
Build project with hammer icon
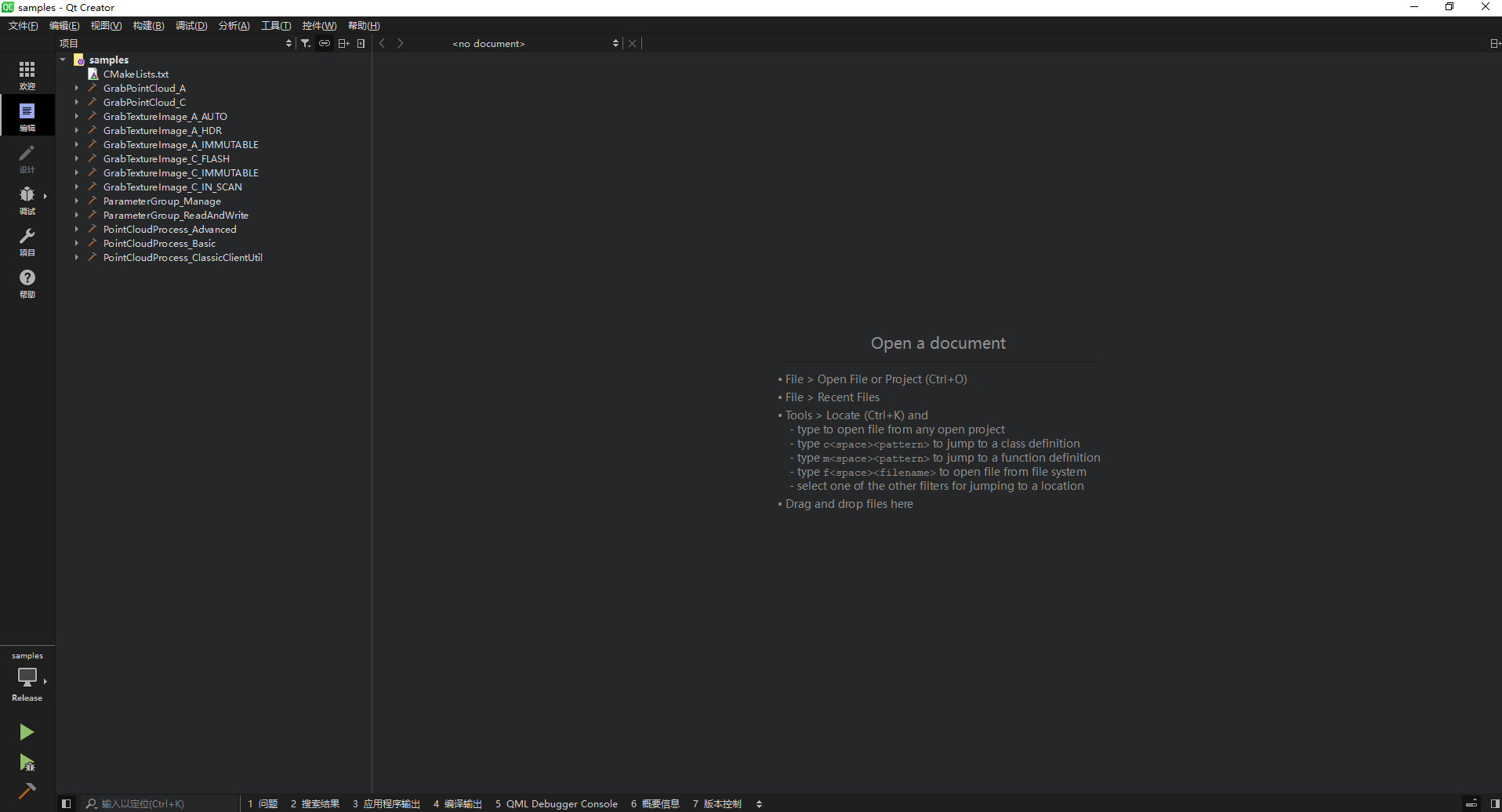click(x=27, y=791)
